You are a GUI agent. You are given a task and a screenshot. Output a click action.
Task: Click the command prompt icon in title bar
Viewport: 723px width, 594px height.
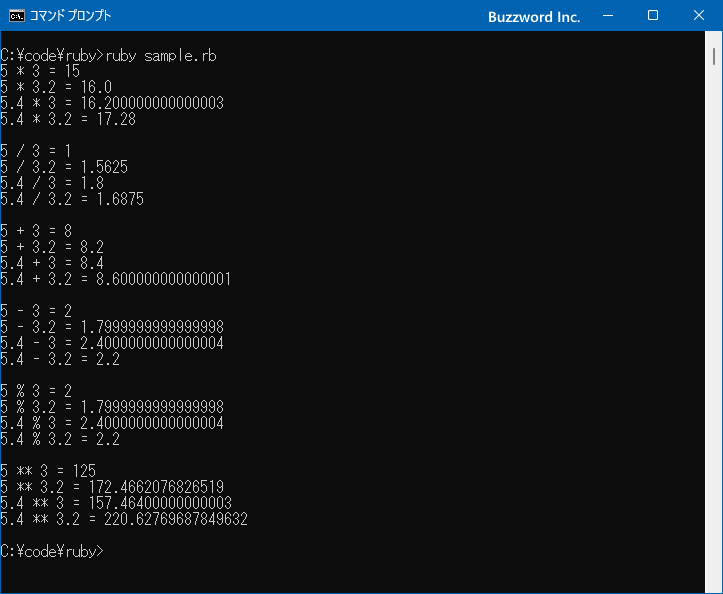17,16
